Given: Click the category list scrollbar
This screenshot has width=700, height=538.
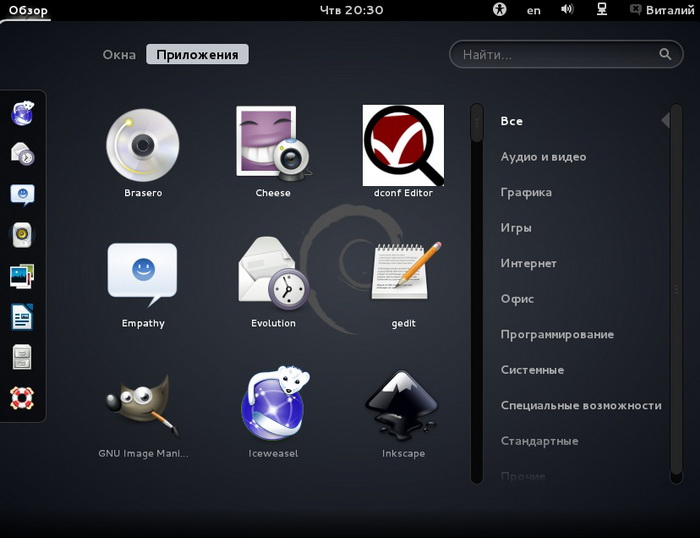Looking at the screenshot, I should (676, 293).
